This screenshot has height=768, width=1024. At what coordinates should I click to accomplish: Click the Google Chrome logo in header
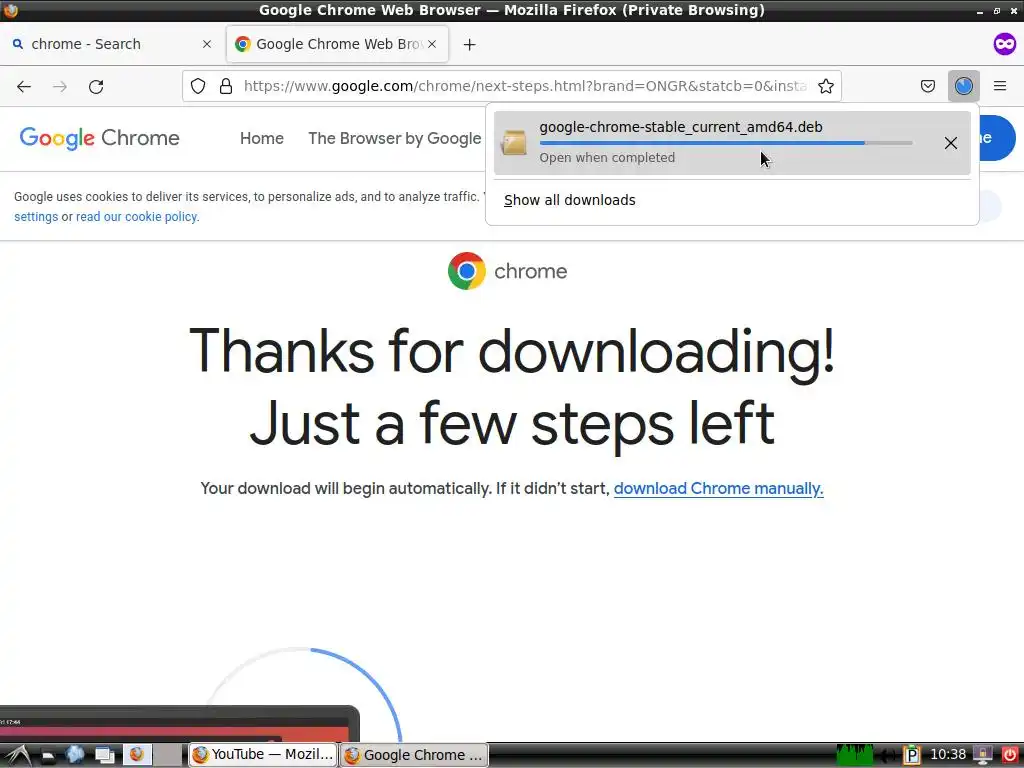99,138
